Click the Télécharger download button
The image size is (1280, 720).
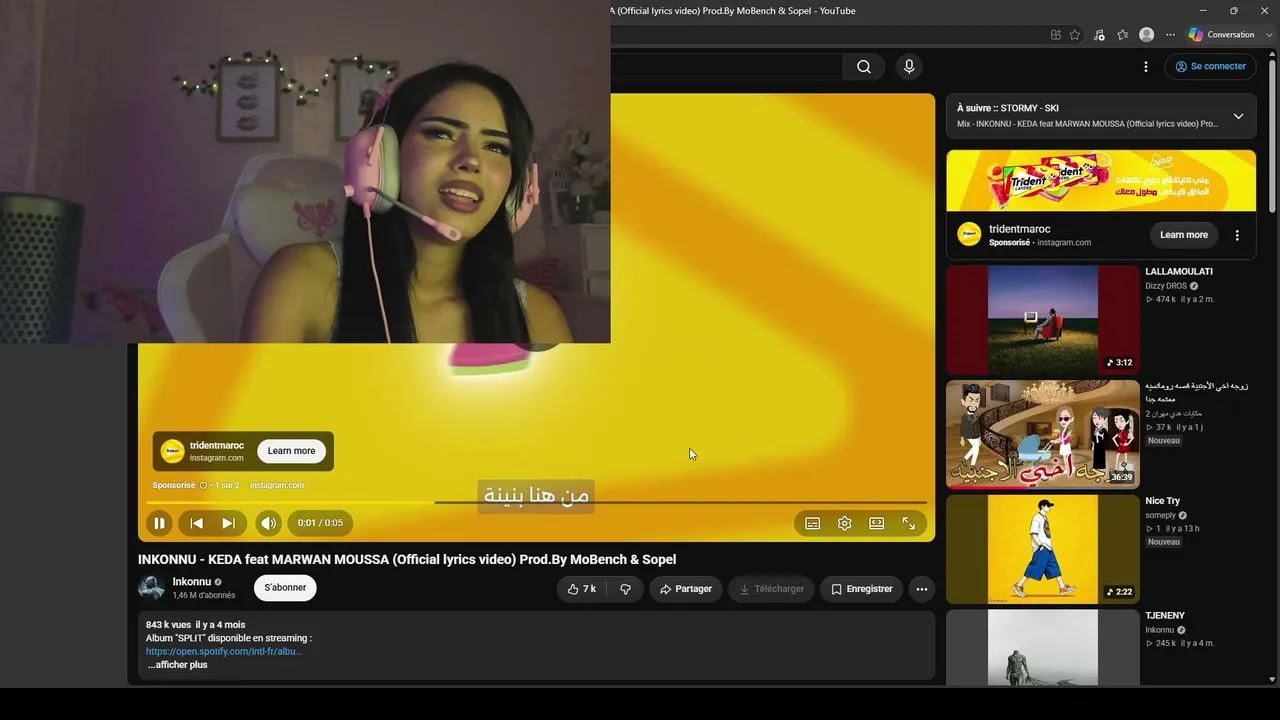tap(771, 589)
